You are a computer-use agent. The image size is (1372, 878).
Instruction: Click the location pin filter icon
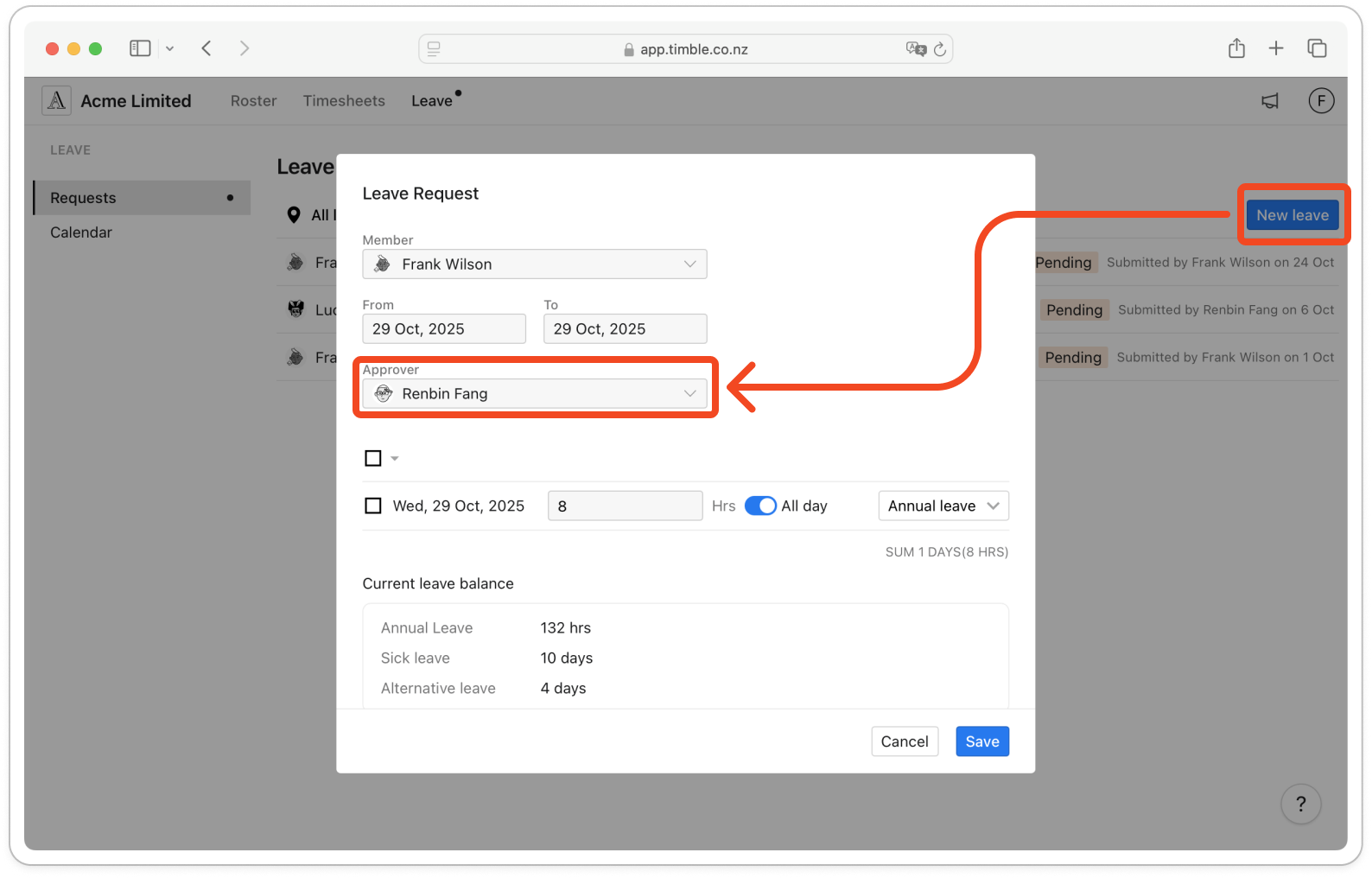pos(294,215)
